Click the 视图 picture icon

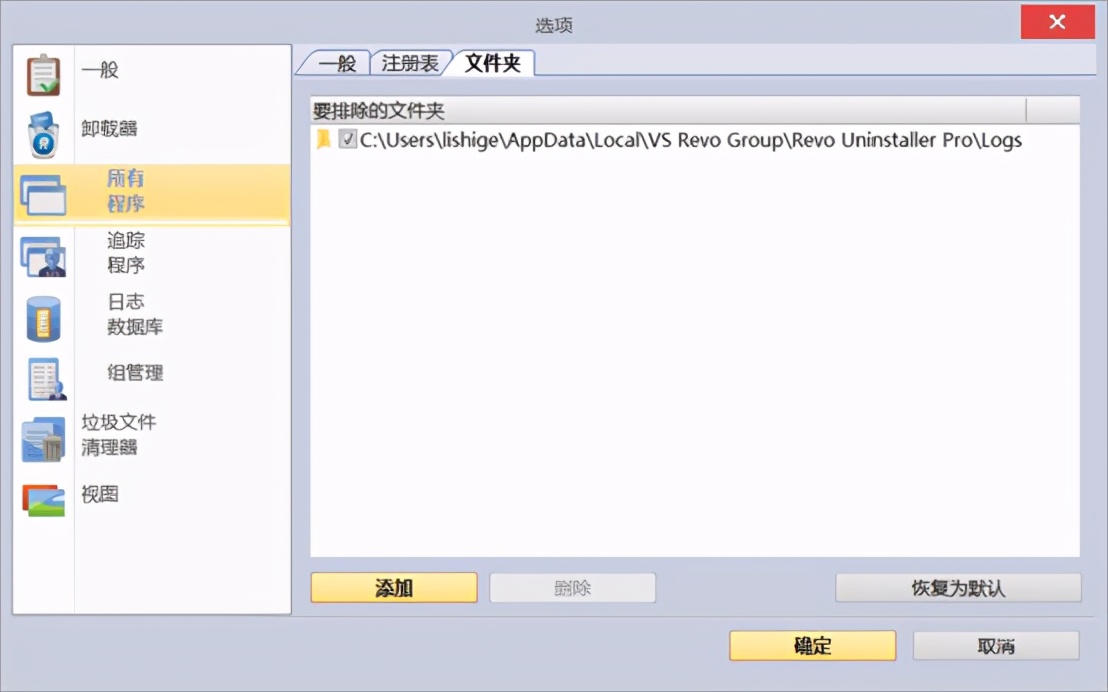[x=43, y=500]
